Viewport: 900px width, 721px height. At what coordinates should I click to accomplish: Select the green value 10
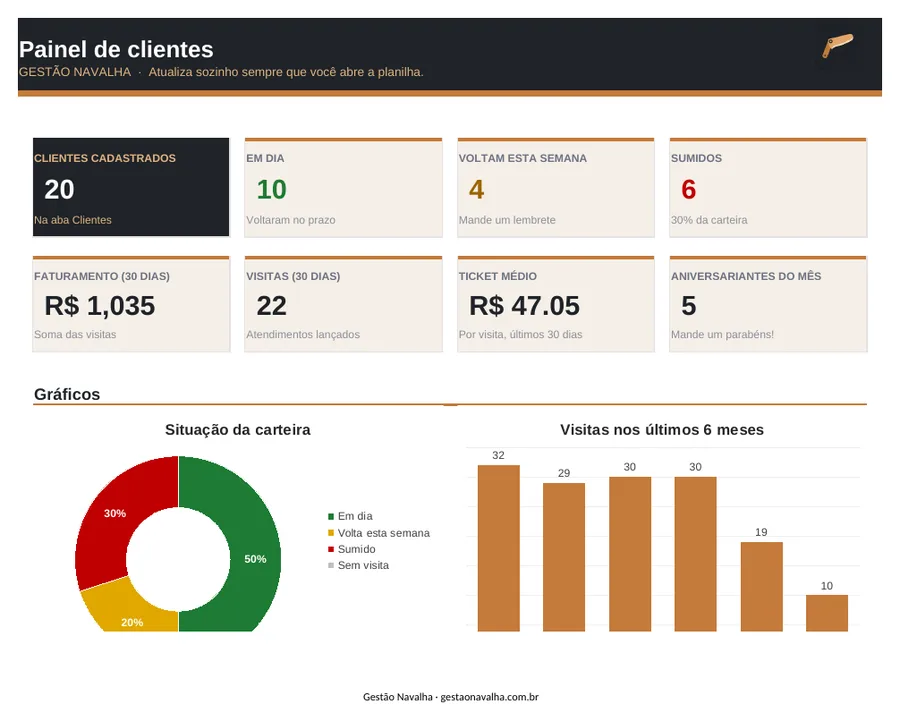[x=271, y=189]
